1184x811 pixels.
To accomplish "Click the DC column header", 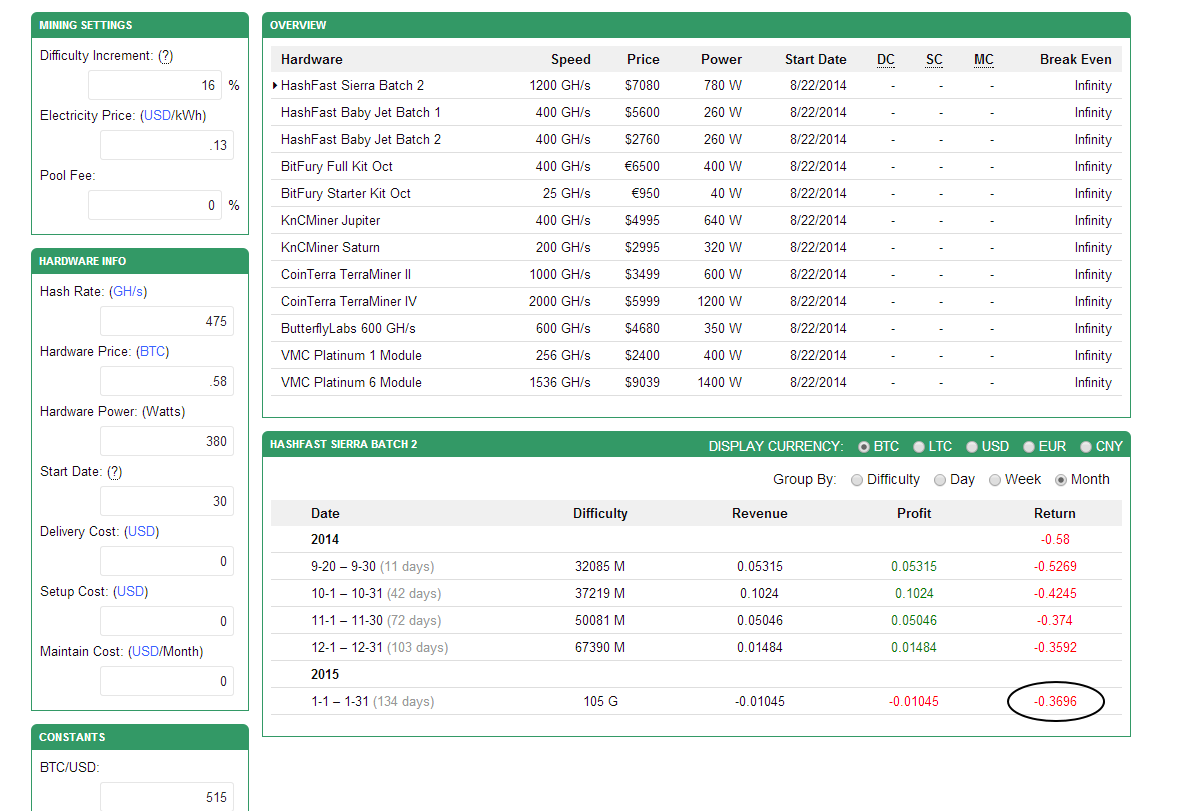I will 886,60.
